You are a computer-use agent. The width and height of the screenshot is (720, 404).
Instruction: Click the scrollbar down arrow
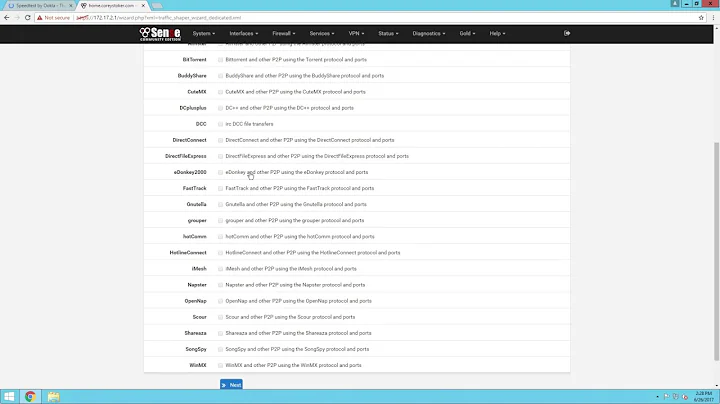[716, 386]
